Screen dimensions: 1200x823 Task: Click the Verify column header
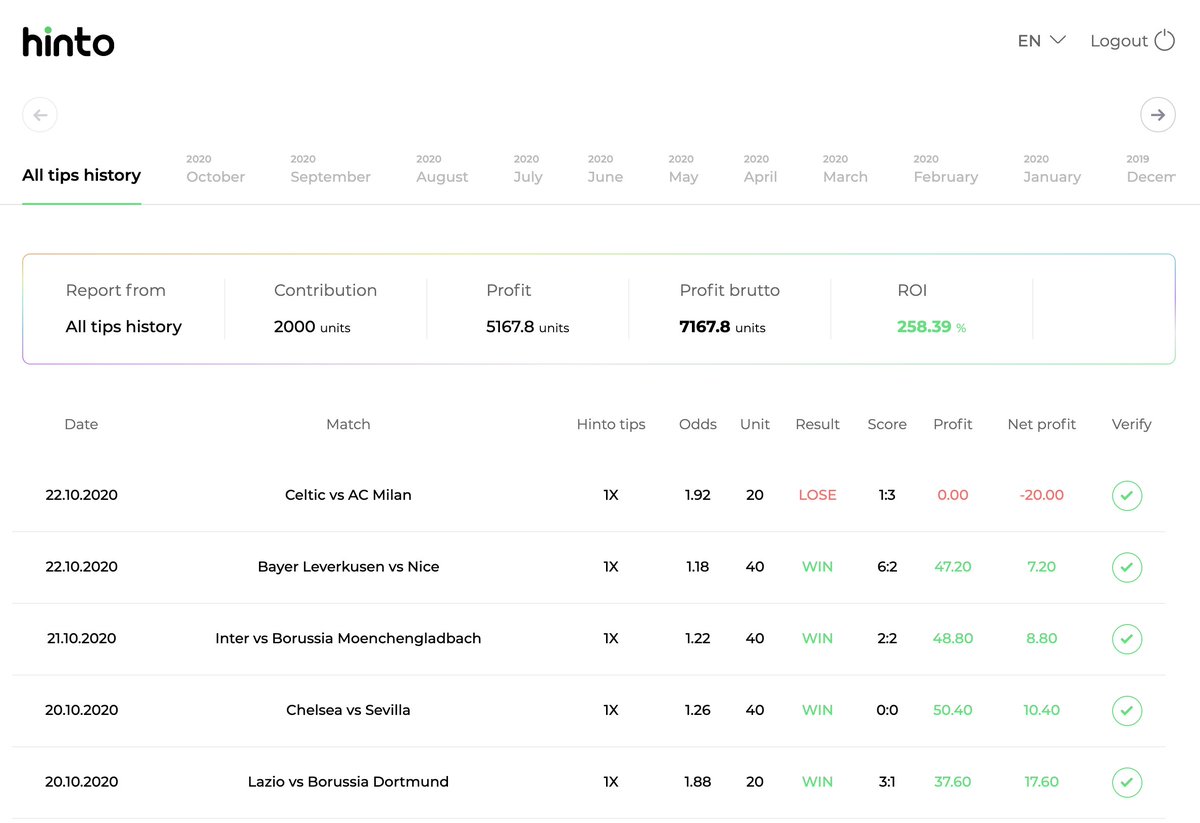click(1132, 424)
